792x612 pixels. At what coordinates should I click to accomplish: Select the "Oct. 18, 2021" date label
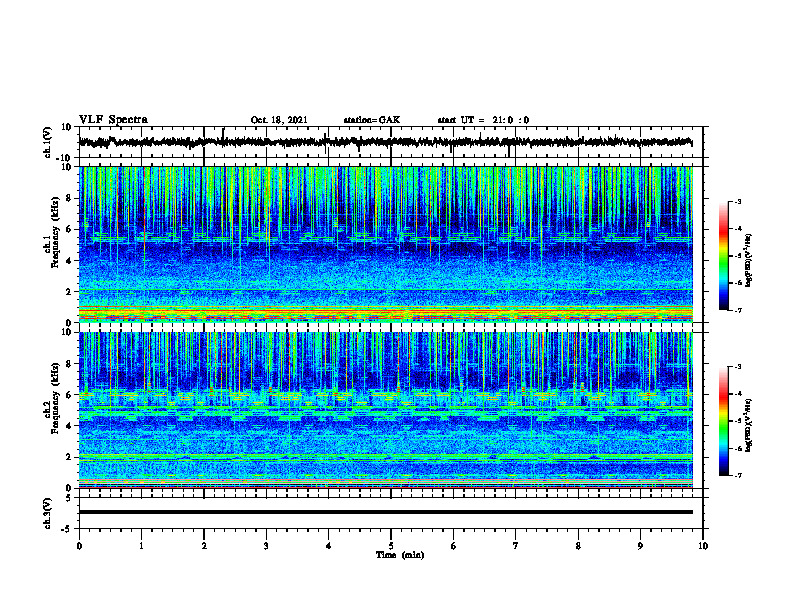[x=279, y=120]
